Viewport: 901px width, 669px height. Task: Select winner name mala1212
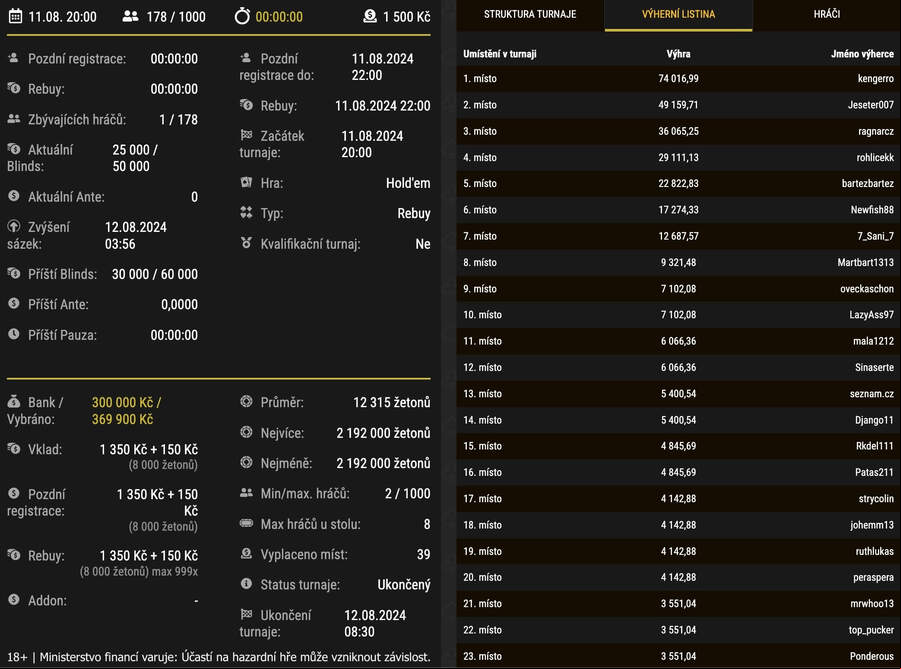[x=873, y=341]
